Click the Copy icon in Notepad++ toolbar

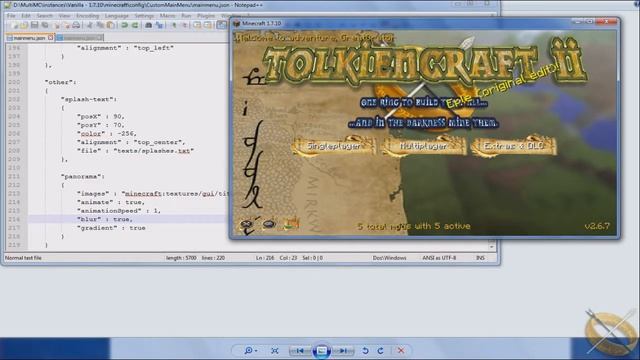(99, 25)
